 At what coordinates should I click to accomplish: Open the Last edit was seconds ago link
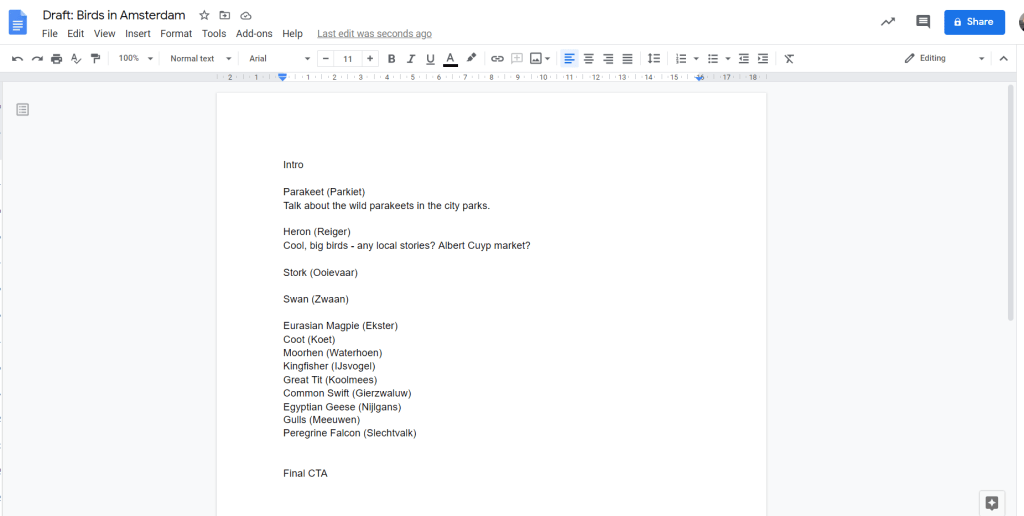click(374, 34)
